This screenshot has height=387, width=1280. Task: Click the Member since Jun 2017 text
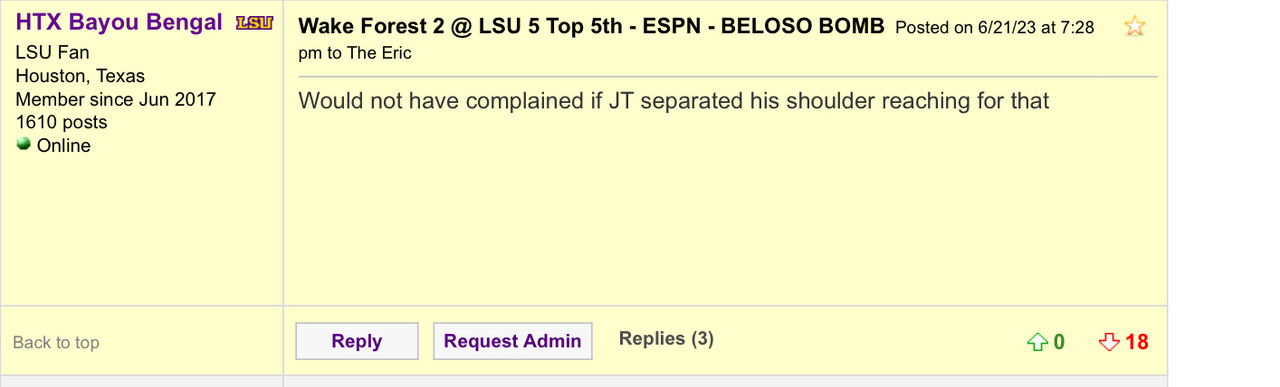115,99
